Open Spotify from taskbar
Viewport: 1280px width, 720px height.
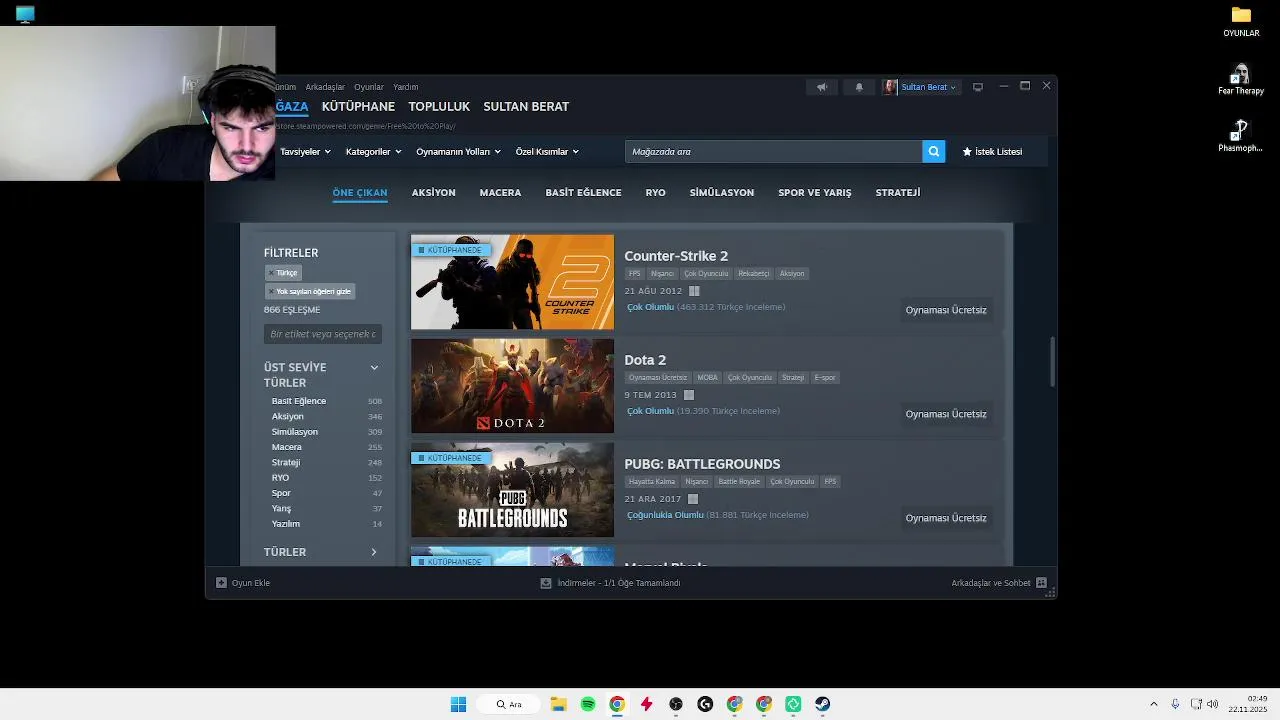[588, 704]
